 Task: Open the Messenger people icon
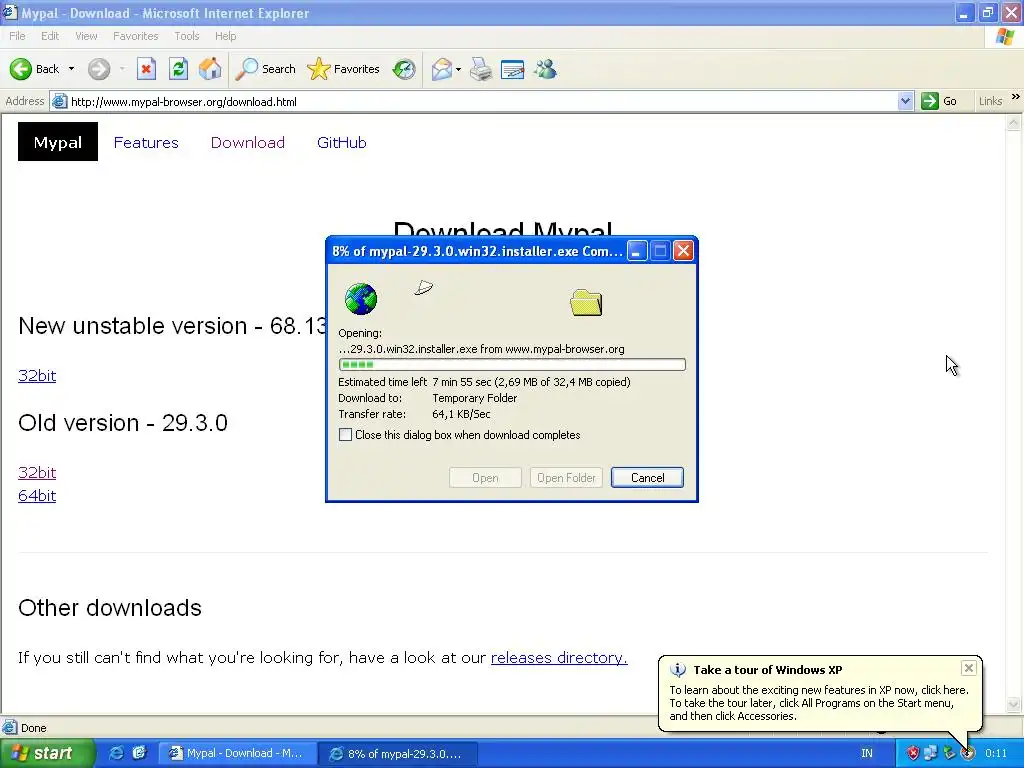545,69
